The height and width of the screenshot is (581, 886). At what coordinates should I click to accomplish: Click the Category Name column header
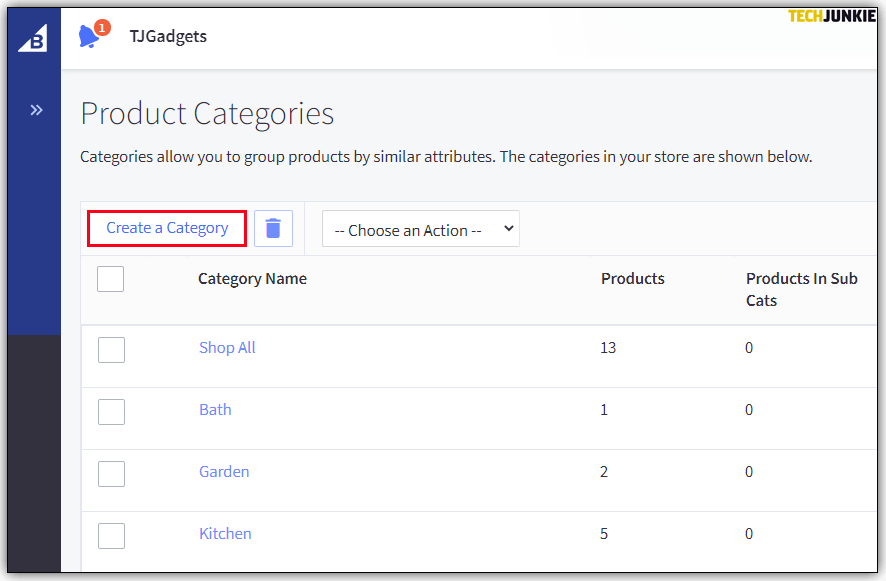[x=252, y=279]
